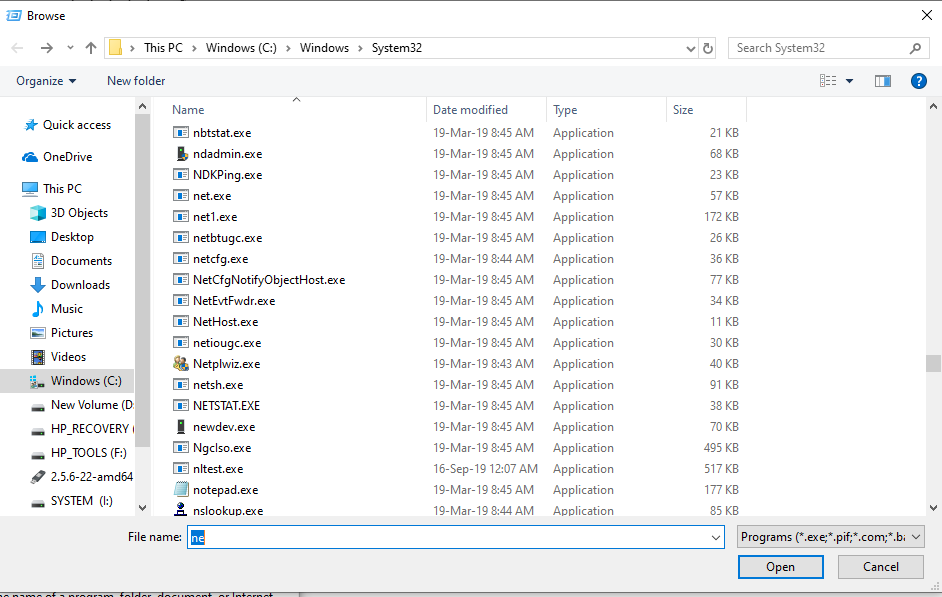Select OneDrive in navigation pane

coord(67,157)
